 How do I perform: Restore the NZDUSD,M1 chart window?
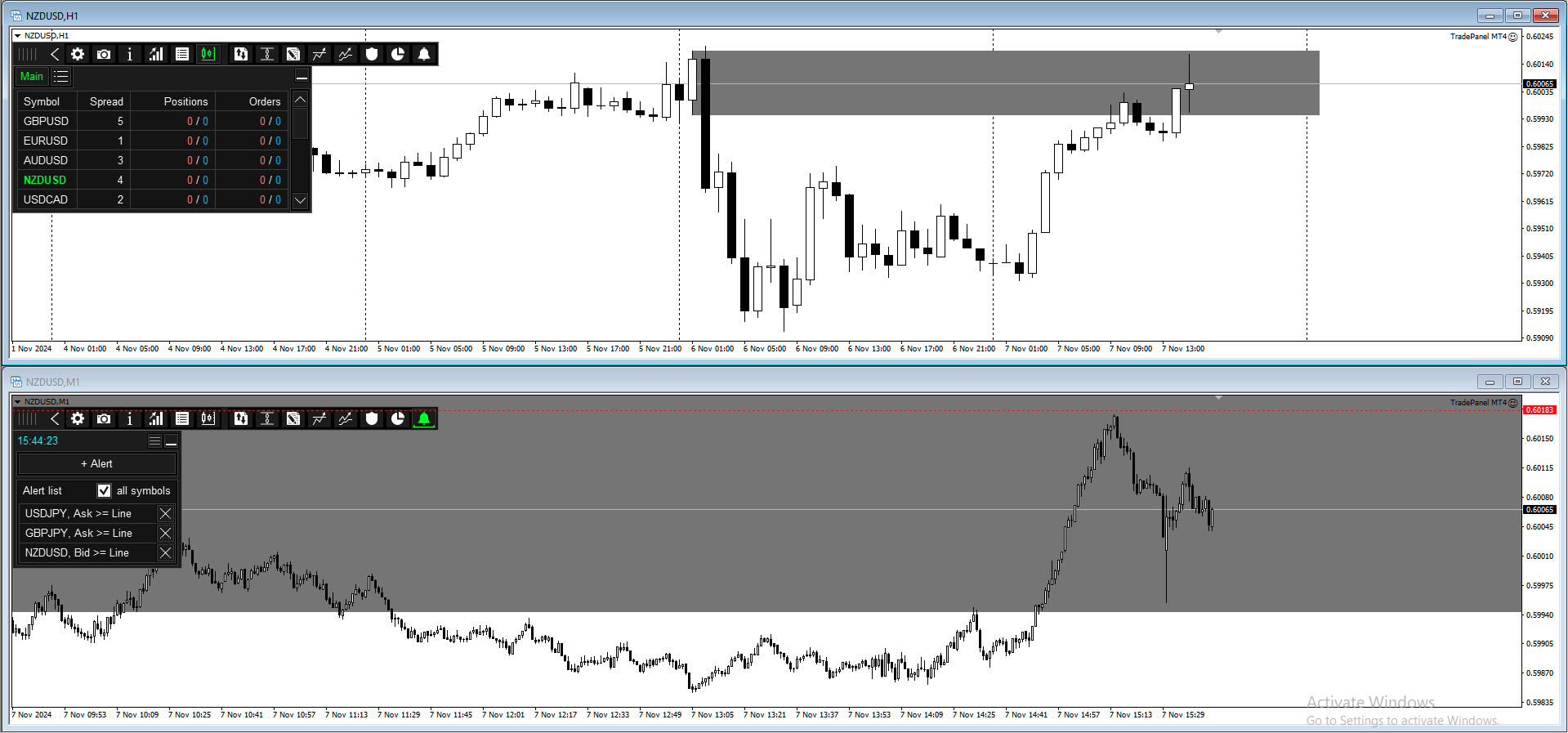click(x=1517, y=382)
